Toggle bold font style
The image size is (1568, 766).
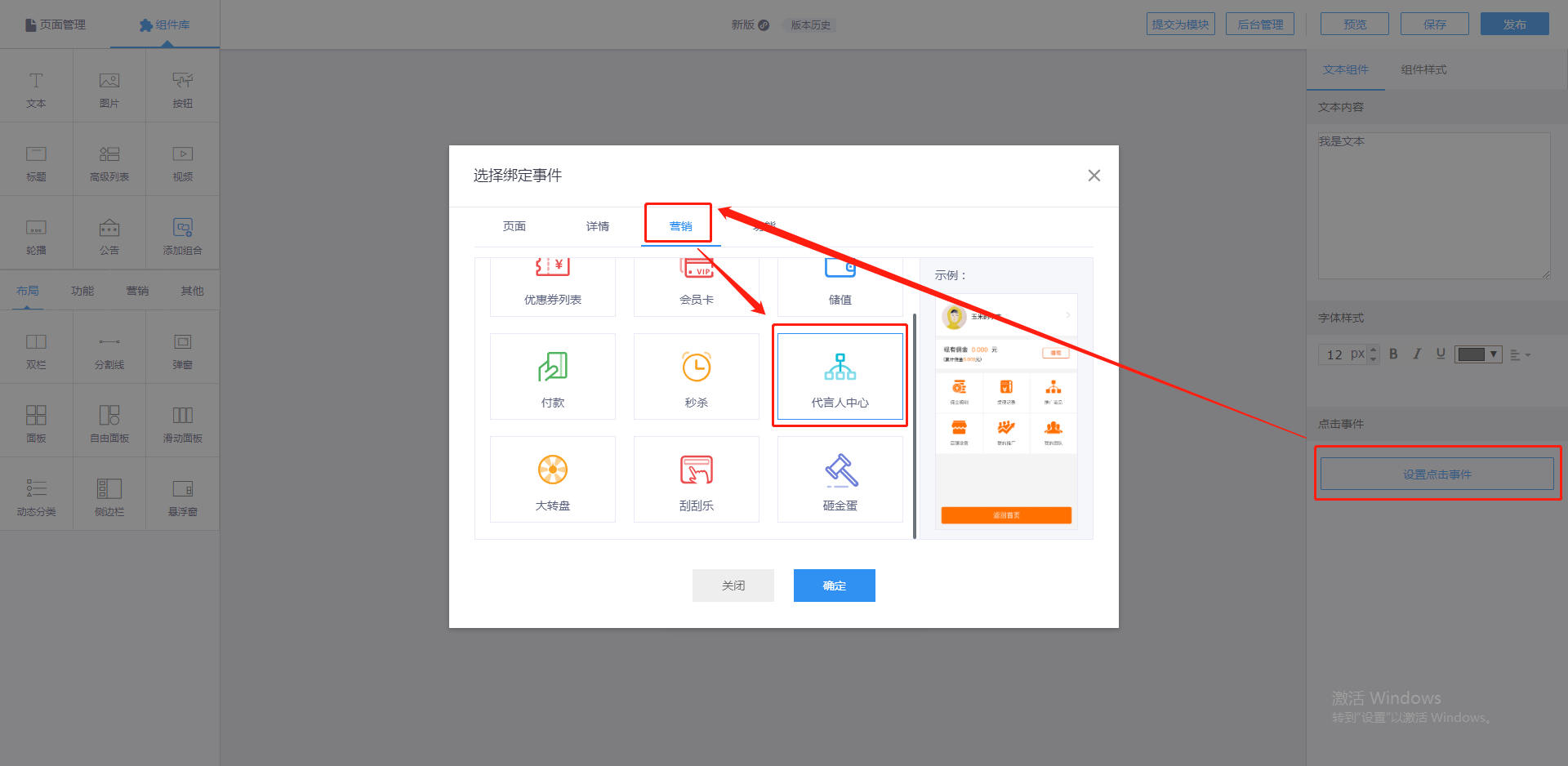click(x=1393, y=354)
